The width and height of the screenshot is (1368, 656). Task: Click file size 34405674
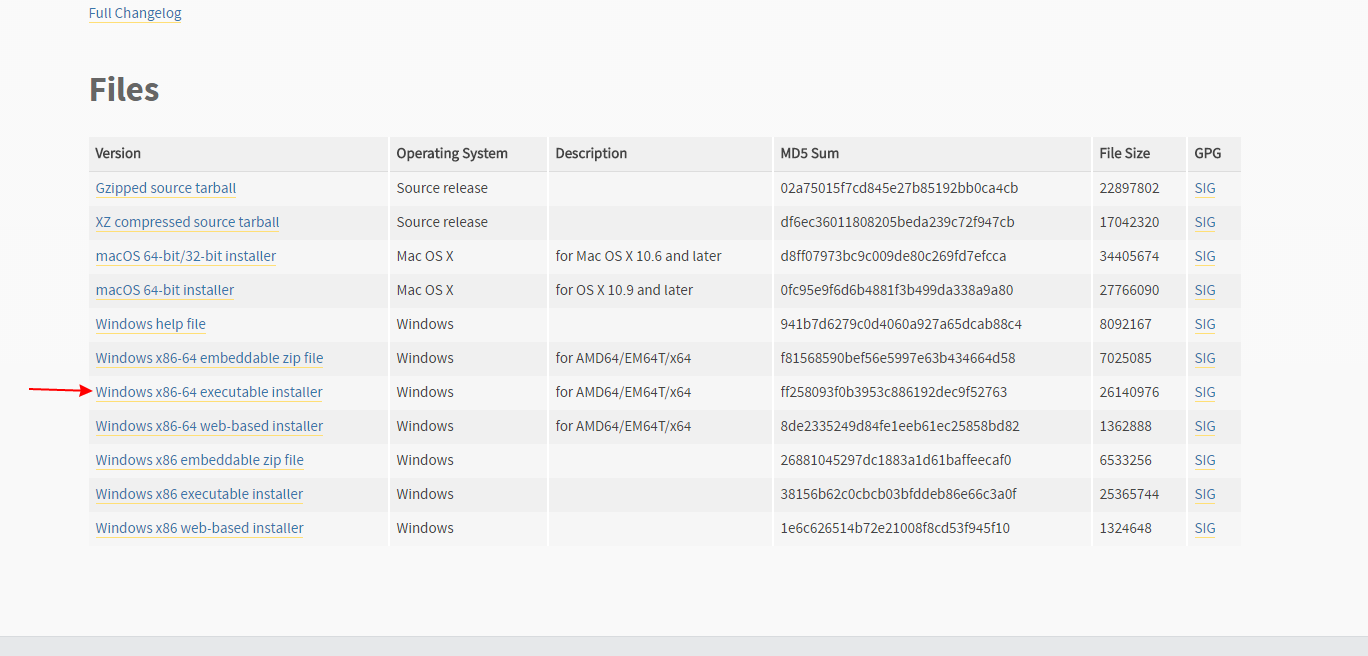[x=1129, y=256]
